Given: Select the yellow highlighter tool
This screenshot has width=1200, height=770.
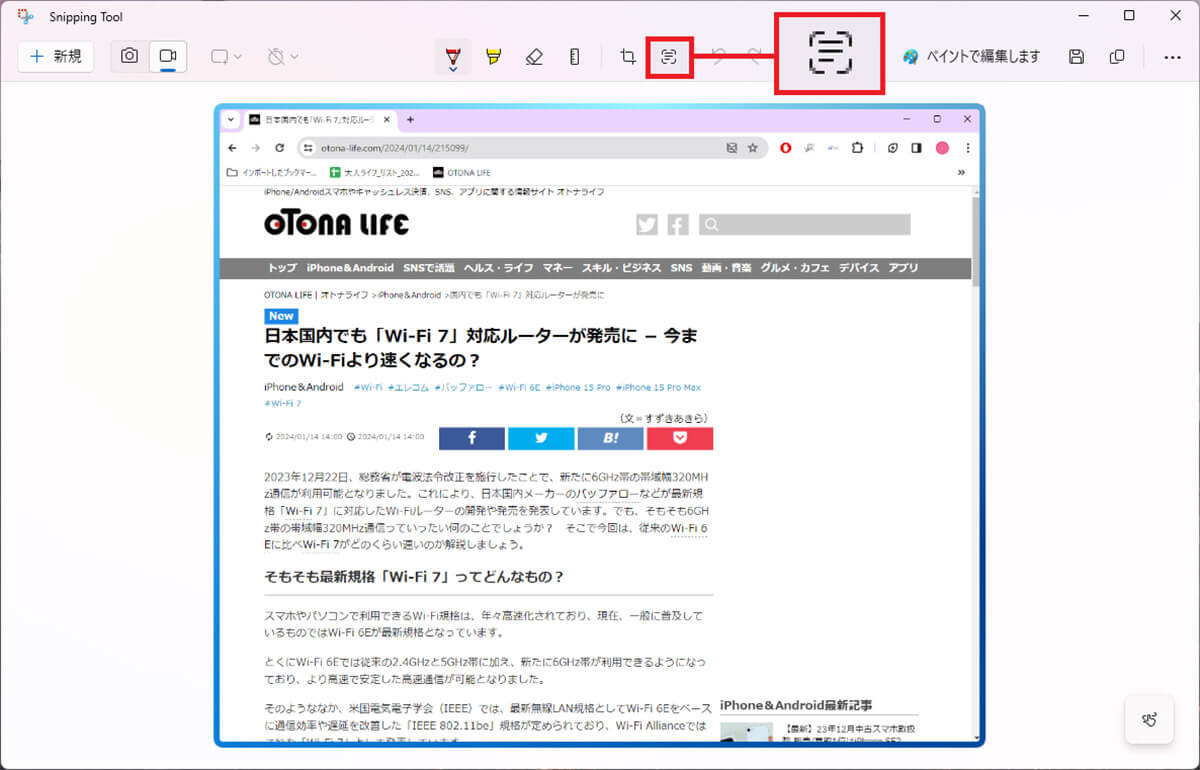Looking at the screenshot, I should coord(493,57).
